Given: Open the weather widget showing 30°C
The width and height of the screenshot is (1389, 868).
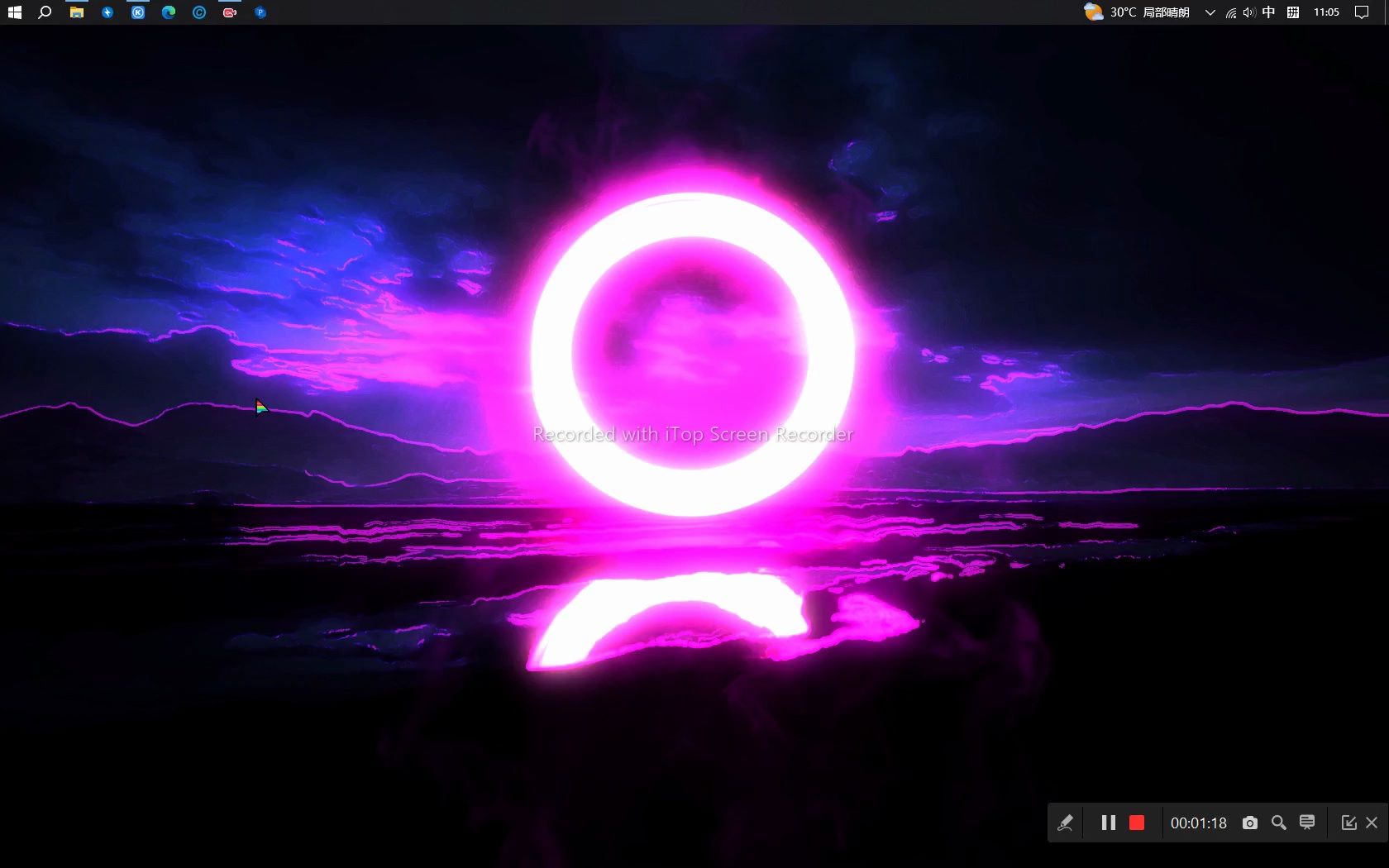Looking at the screenshot, I should [x=1137, y=12].
